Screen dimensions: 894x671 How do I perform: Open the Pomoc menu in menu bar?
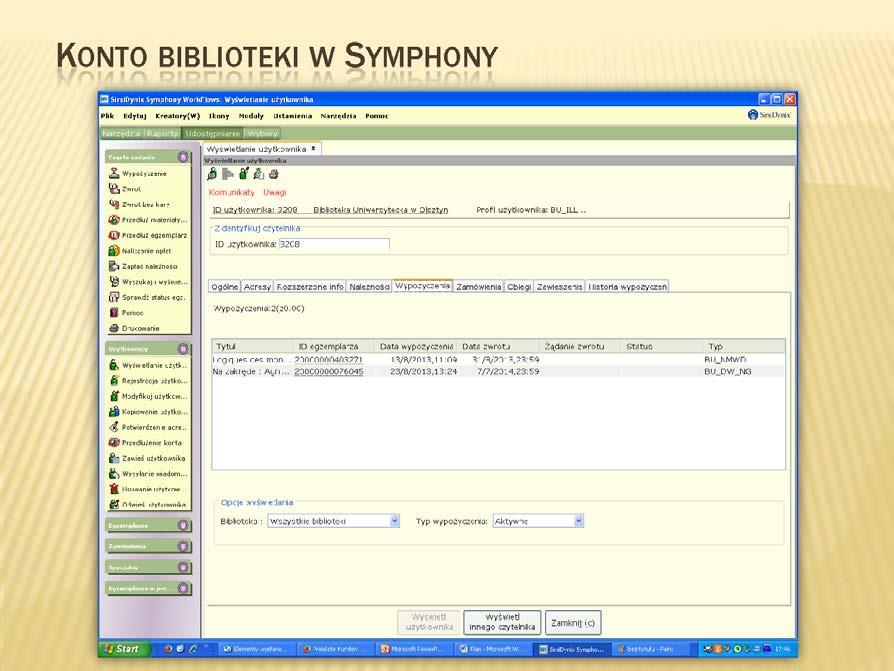(x=376, y=116)
